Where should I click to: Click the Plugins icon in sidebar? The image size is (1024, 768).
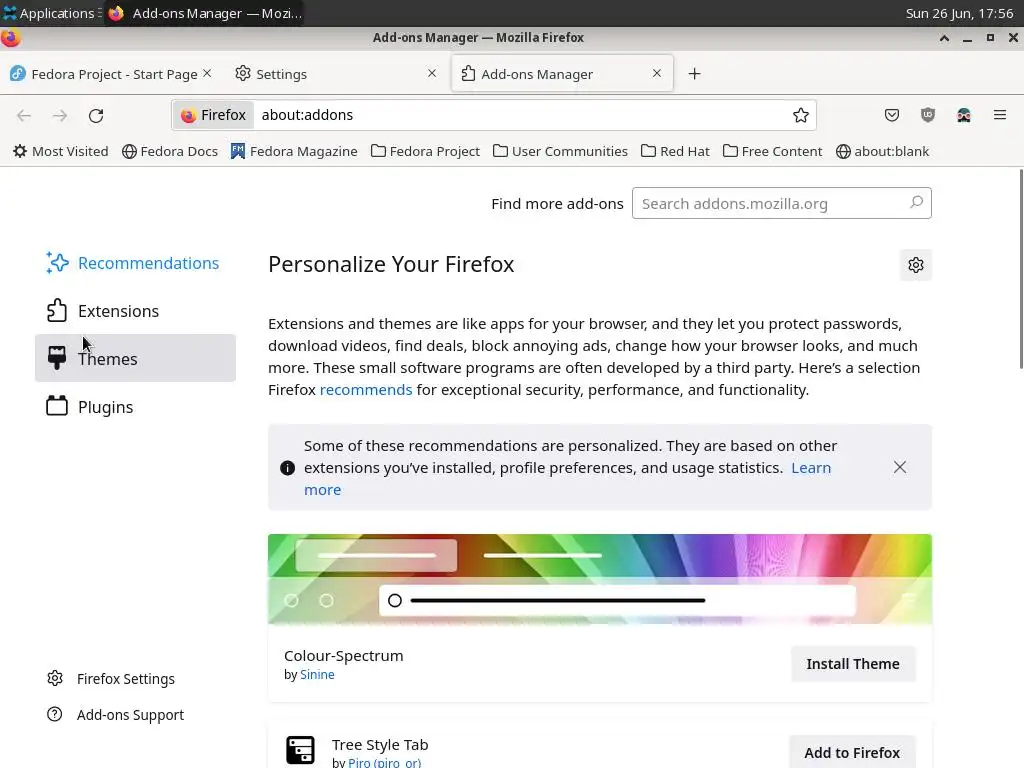57,406
